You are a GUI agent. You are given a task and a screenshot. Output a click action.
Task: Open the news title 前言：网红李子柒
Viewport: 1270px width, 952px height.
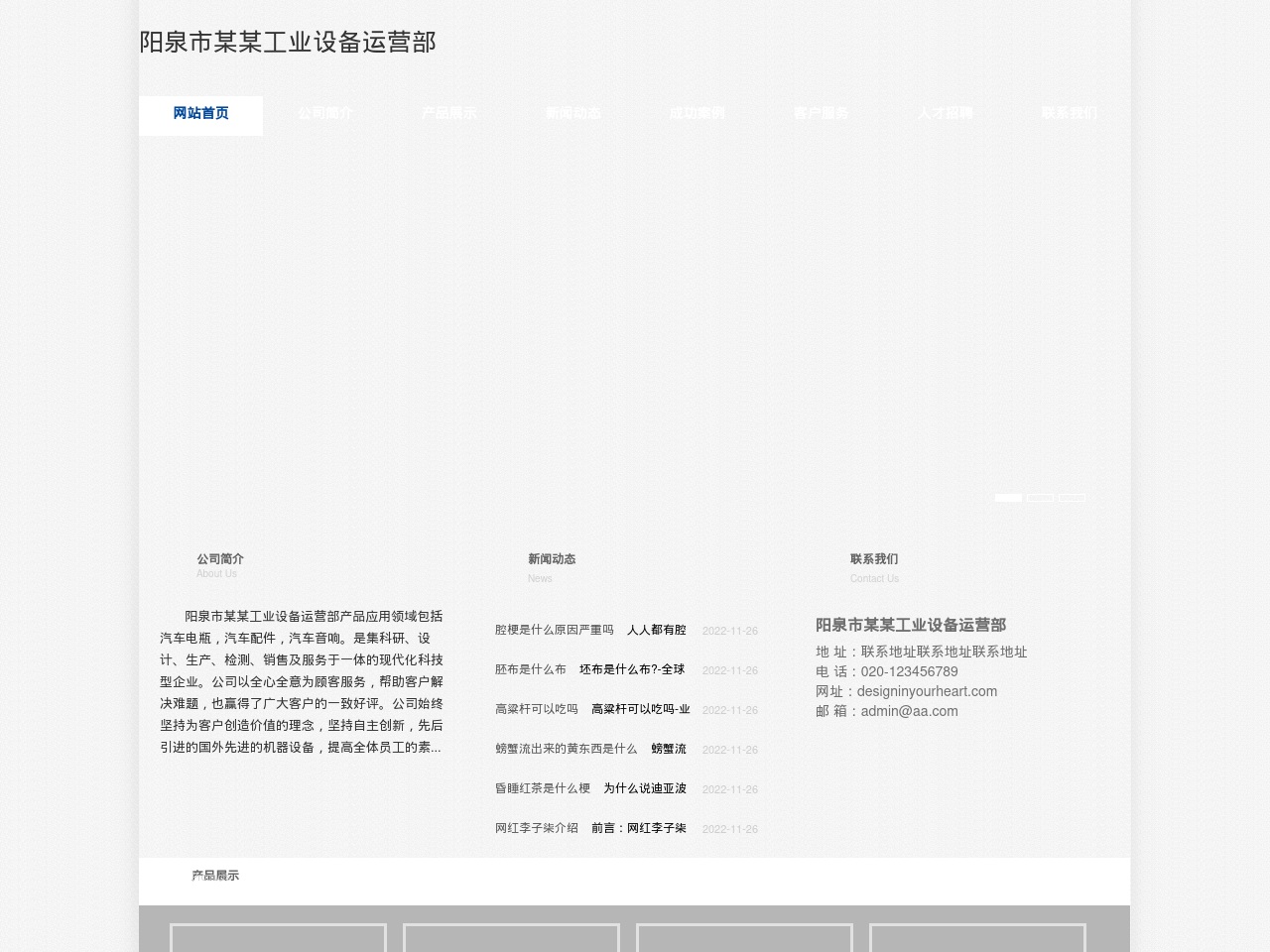[639, 828]
